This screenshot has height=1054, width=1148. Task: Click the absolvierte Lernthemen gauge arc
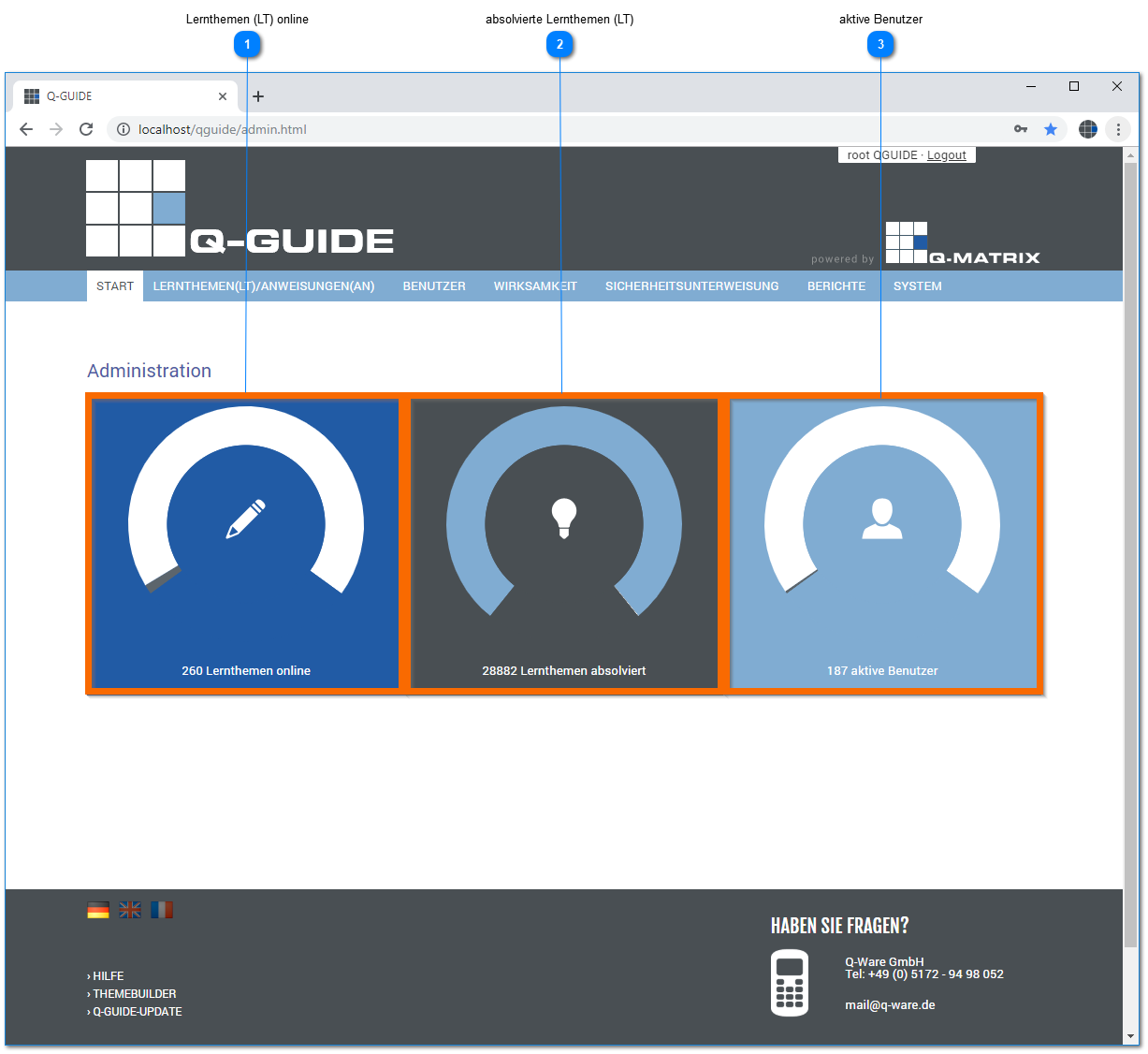tap(564, 426)
